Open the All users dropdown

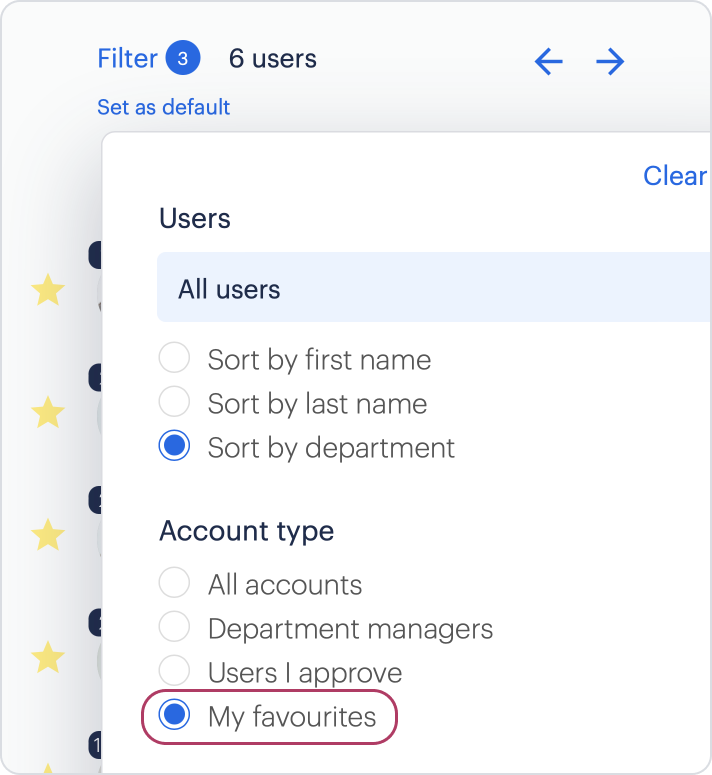click(x=434, y=287)
